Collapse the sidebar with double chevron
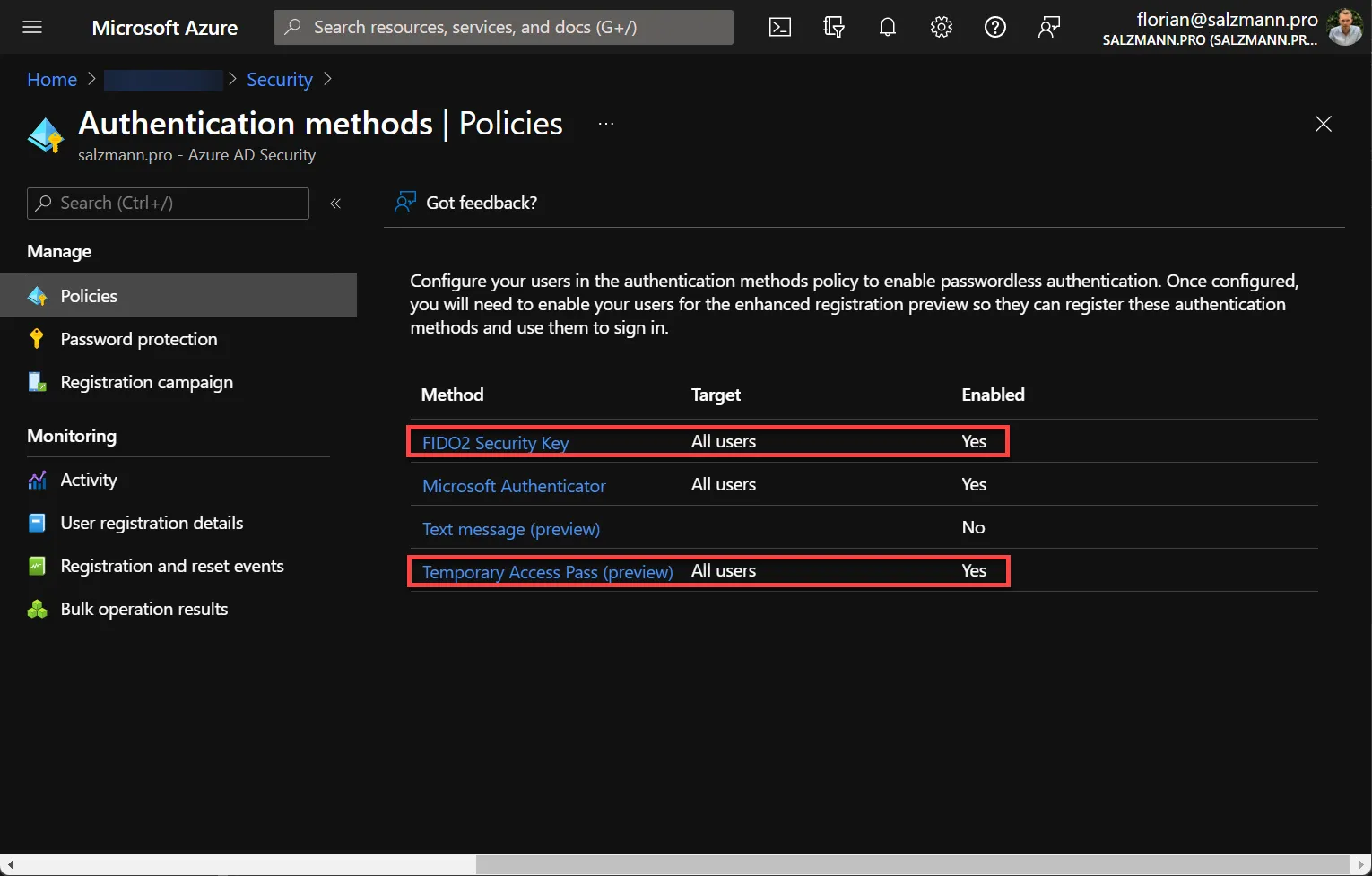This screenshot has width=1372, height=876. point(335,204)
